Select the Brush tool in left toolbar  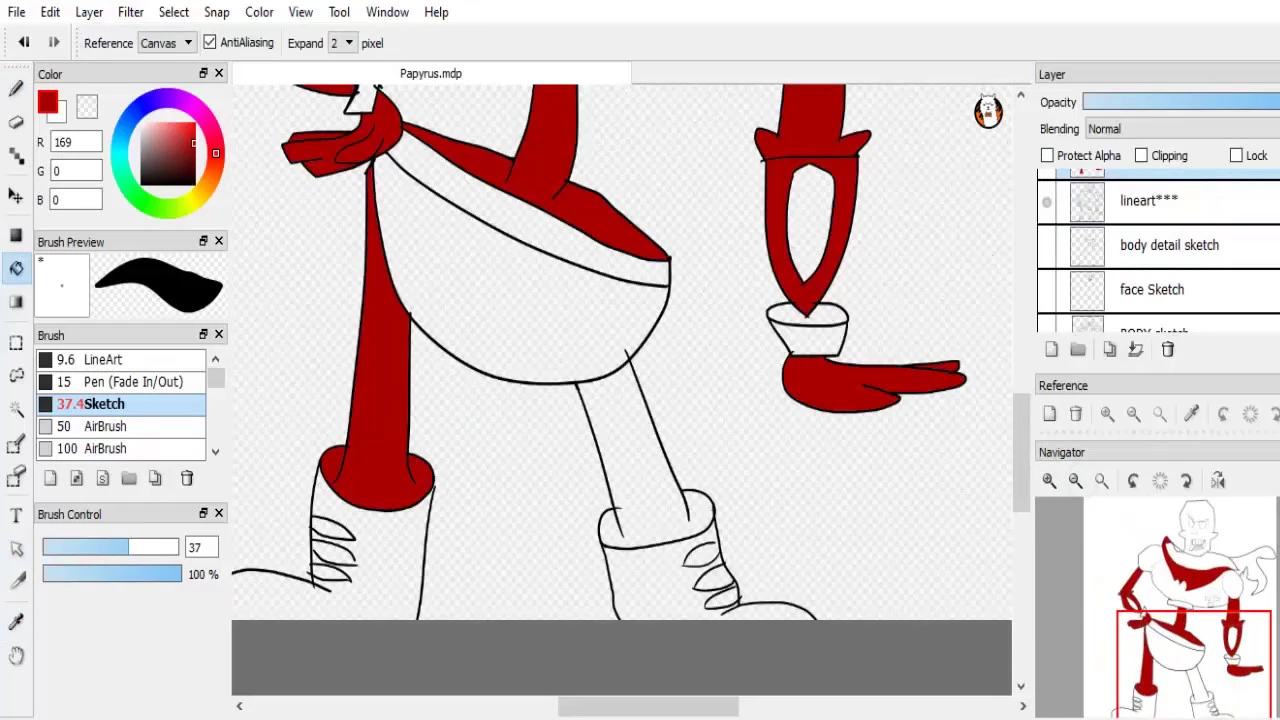pos(16,89)
